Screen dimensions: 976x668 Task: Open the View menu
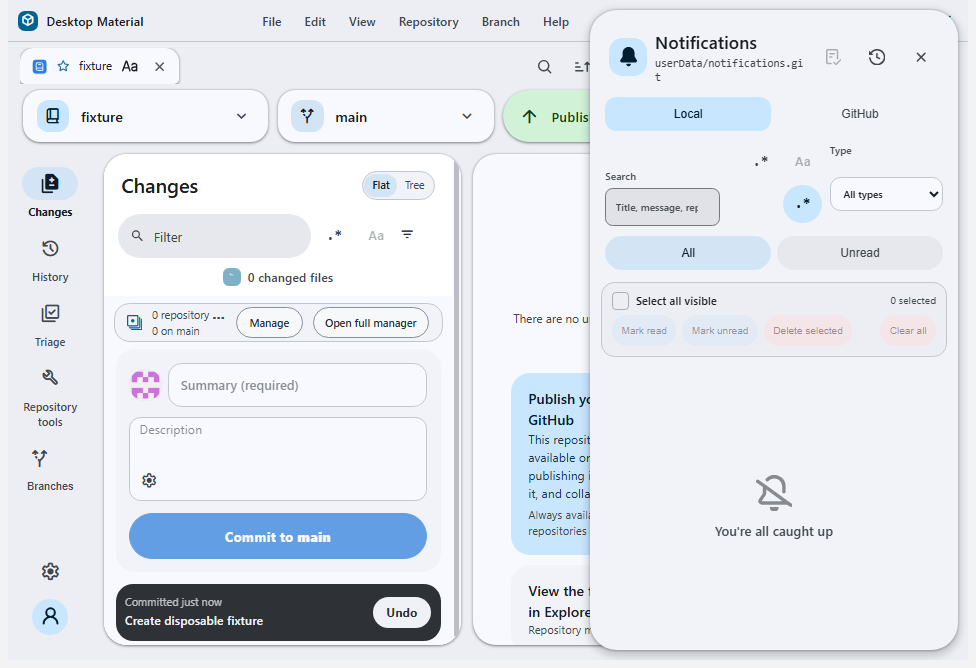click(x=362, y=22)
